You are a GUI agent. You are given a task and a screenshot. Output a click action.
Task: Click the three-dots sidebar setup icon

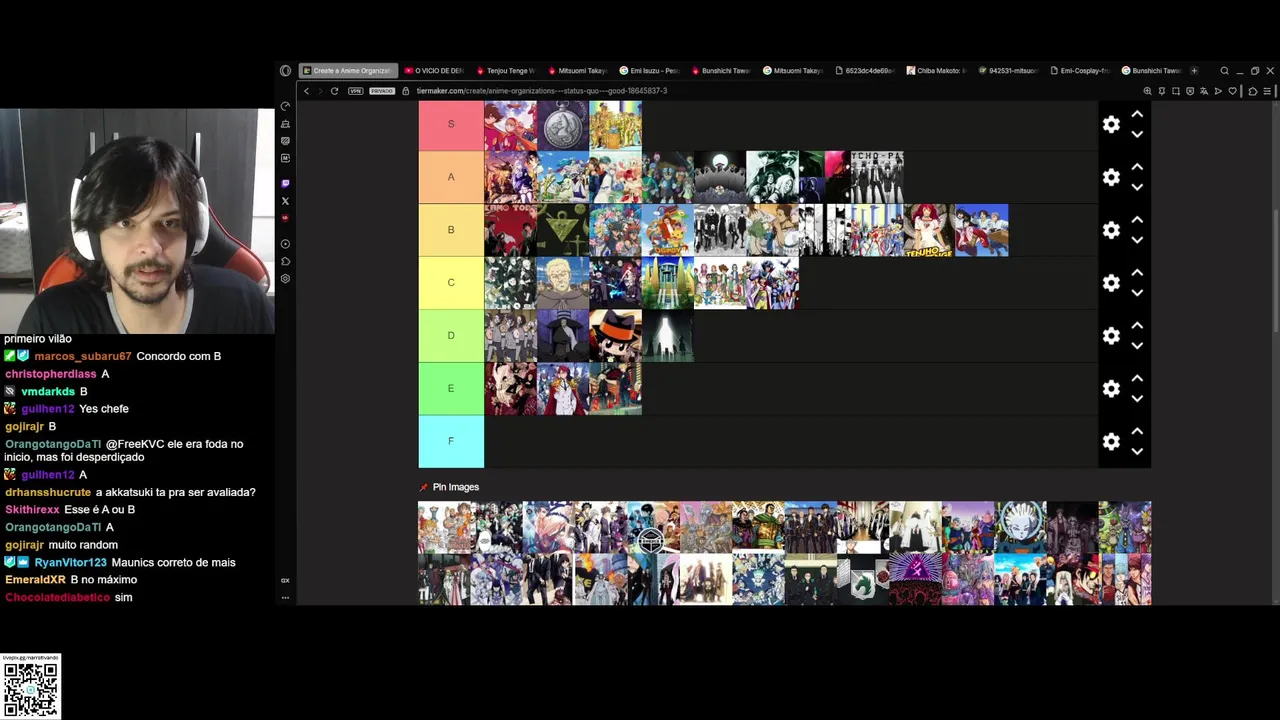coord(285,597)
